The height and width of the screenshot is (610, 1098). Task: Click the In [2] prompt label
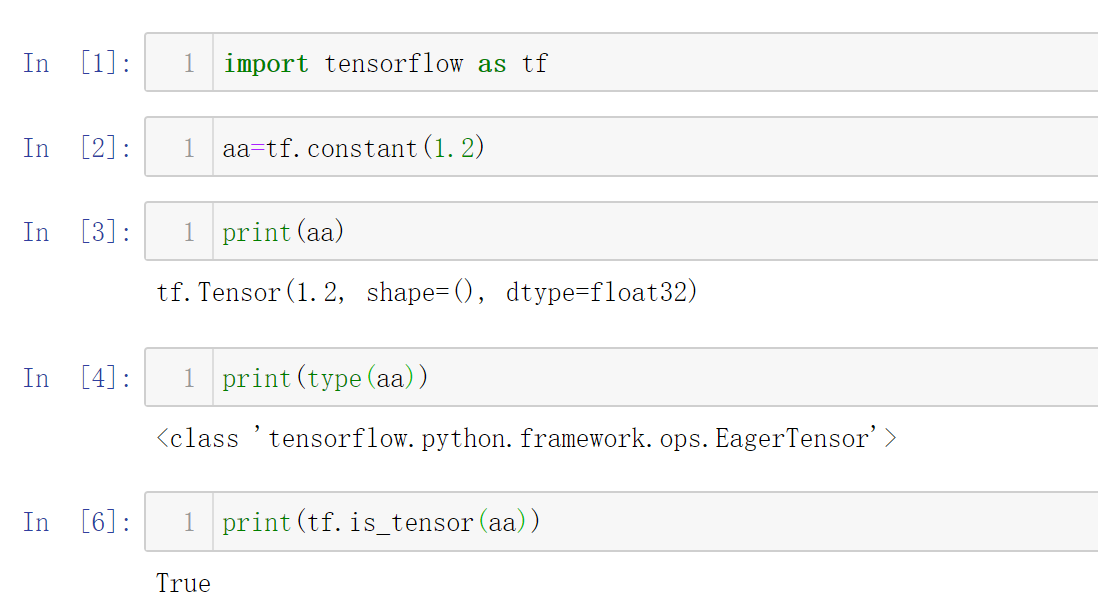point(77,148)
